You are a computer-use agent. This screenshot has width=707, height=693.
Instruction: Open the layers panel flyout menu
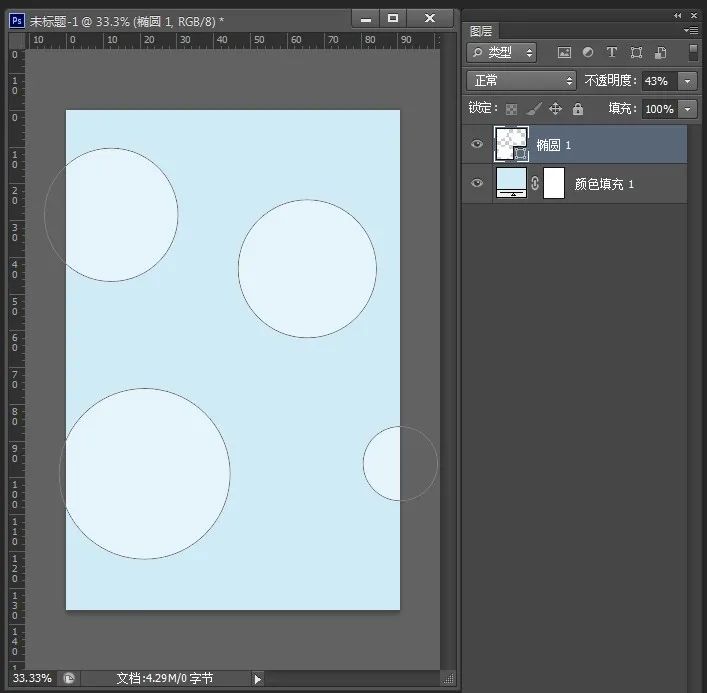691,31
